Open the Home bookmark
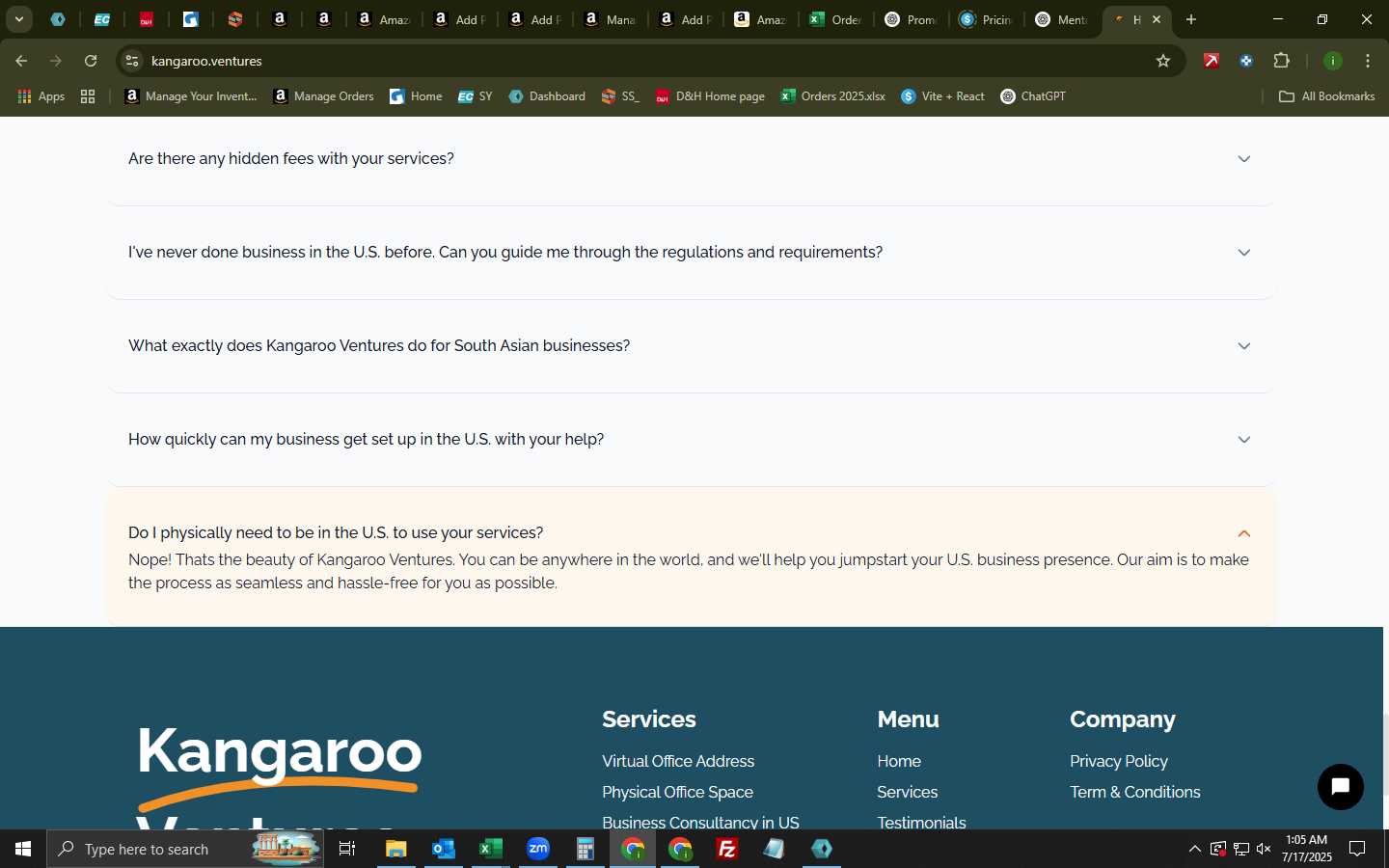Image resolution: width=1389 pixels, height=868 pixels. coord(416,96)
